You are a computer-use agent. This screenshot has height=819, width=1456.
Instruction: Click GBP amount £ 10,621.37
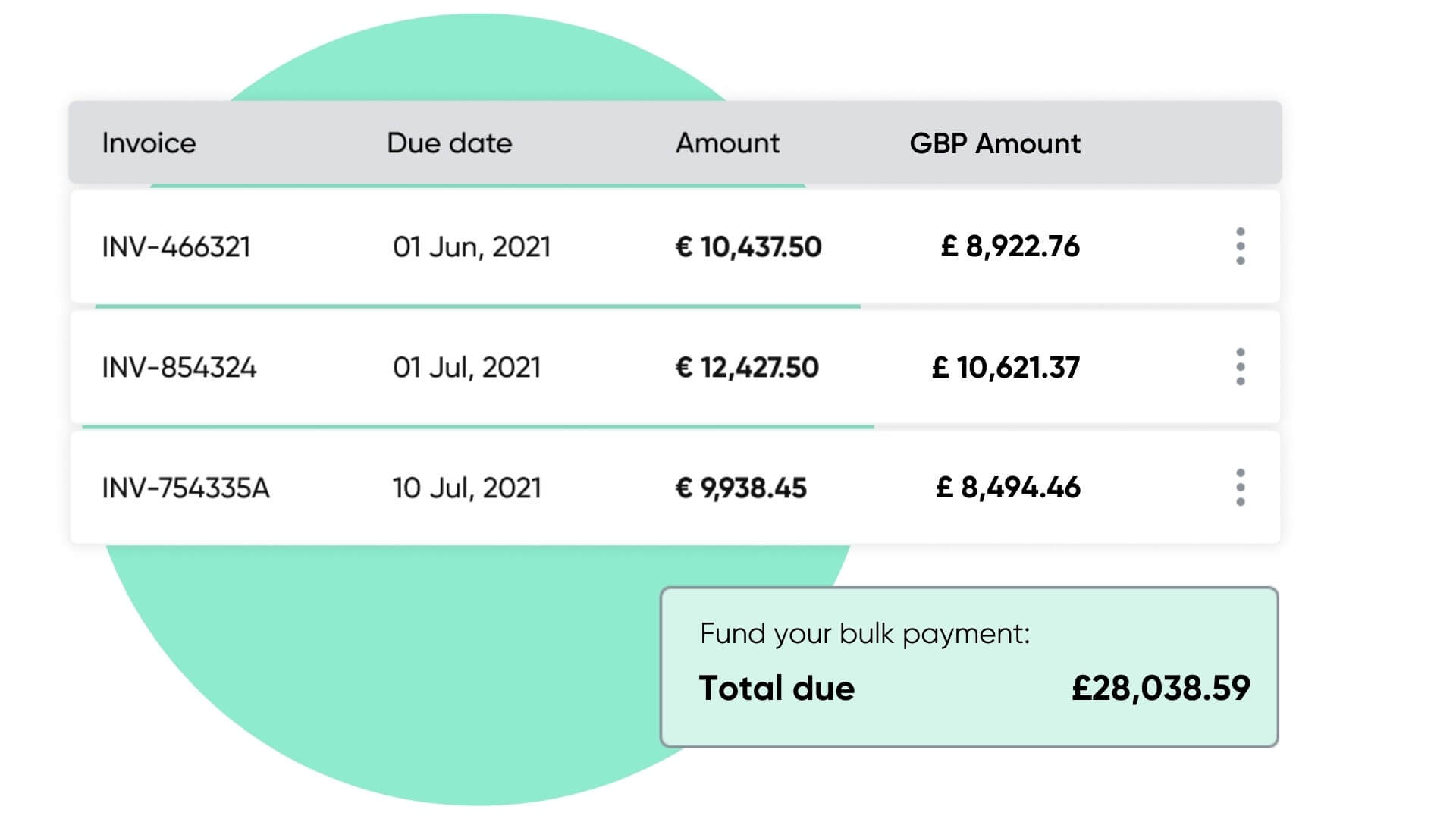coord(1006,368)
